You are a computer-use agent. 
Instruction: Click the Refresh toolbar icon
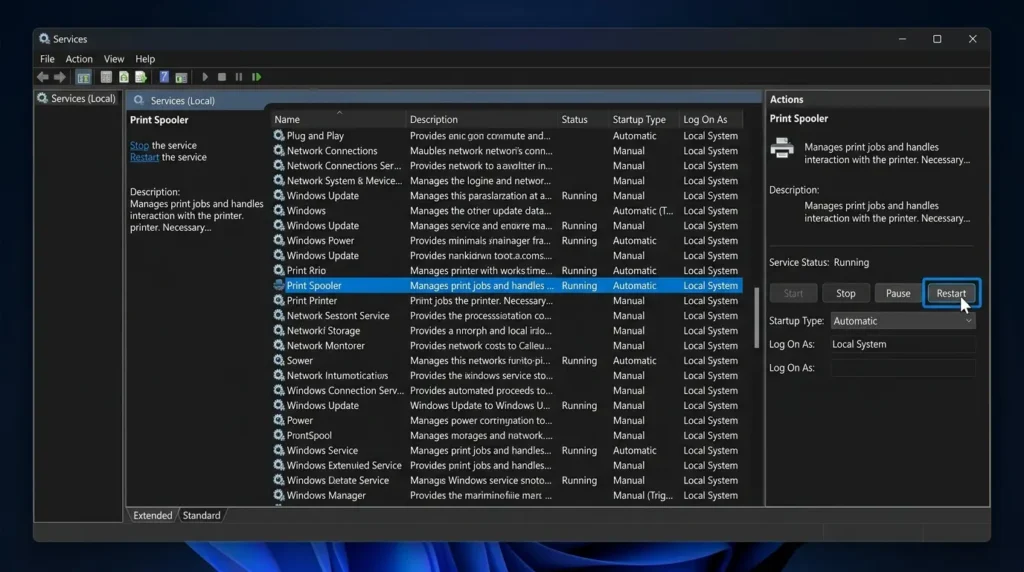click(x=123, y=77)
